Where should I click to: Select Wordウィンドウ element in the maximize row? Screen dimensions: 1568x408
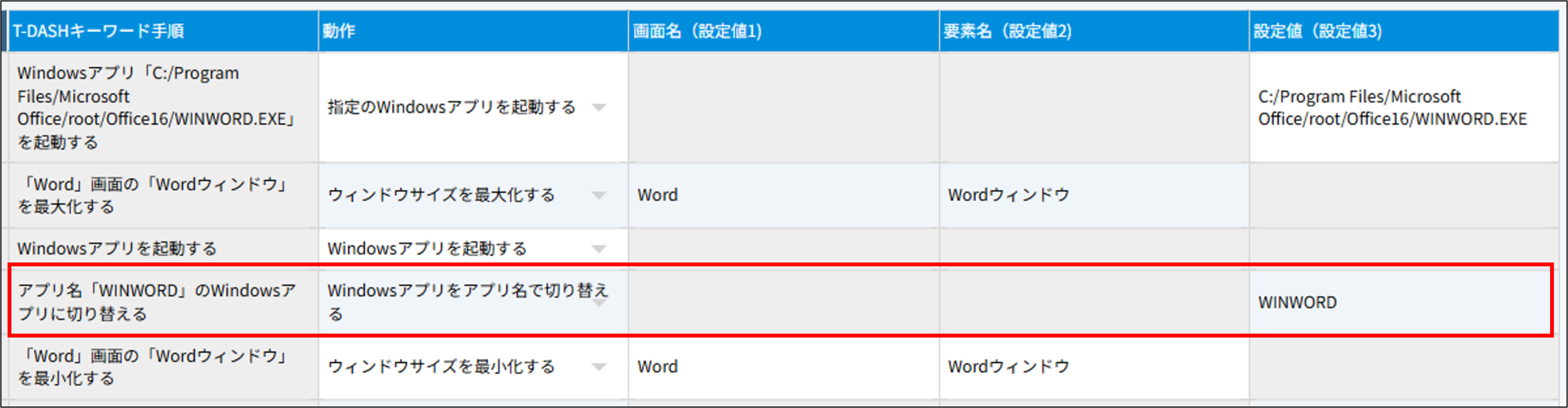tap(1008, 195)
